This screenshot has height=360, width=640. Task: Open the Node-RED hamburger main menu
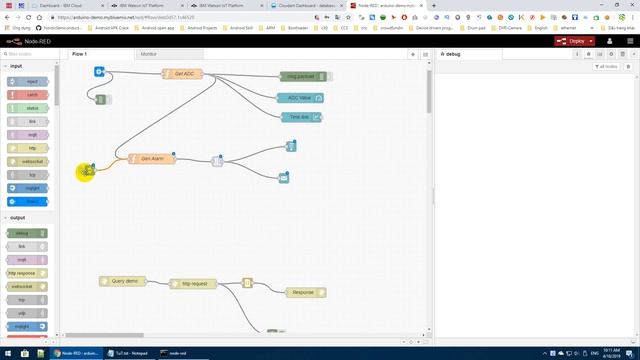pyautogui.click(x=630, y=41)
